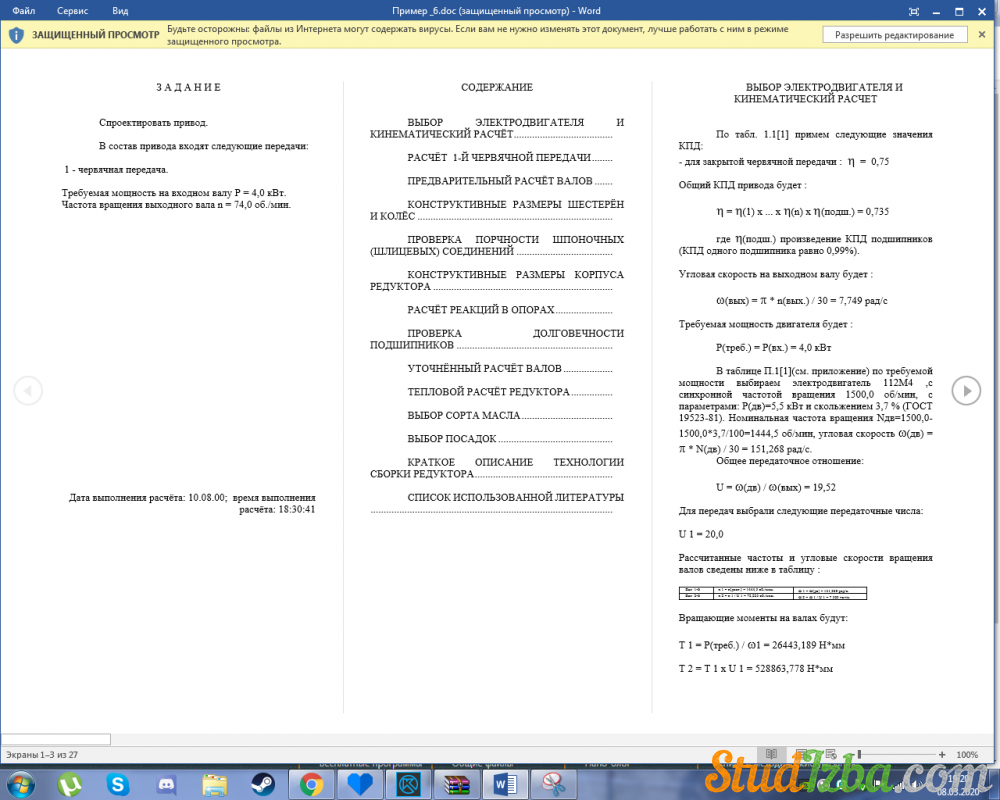Open the Файл menu
The image size is (1000, 800).
point(24,11)
